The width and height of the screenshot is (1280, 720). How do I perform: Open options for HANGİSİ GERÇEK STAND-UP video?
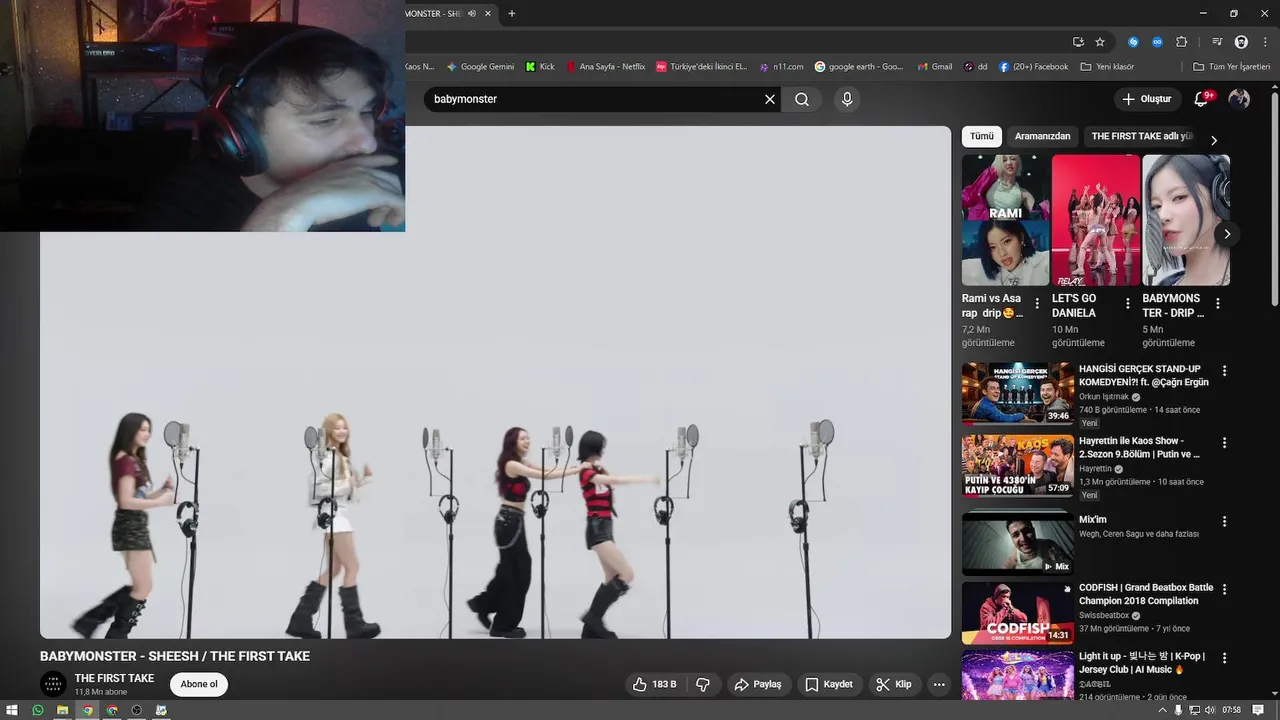pyautogui.click(x=1224, y=371)
